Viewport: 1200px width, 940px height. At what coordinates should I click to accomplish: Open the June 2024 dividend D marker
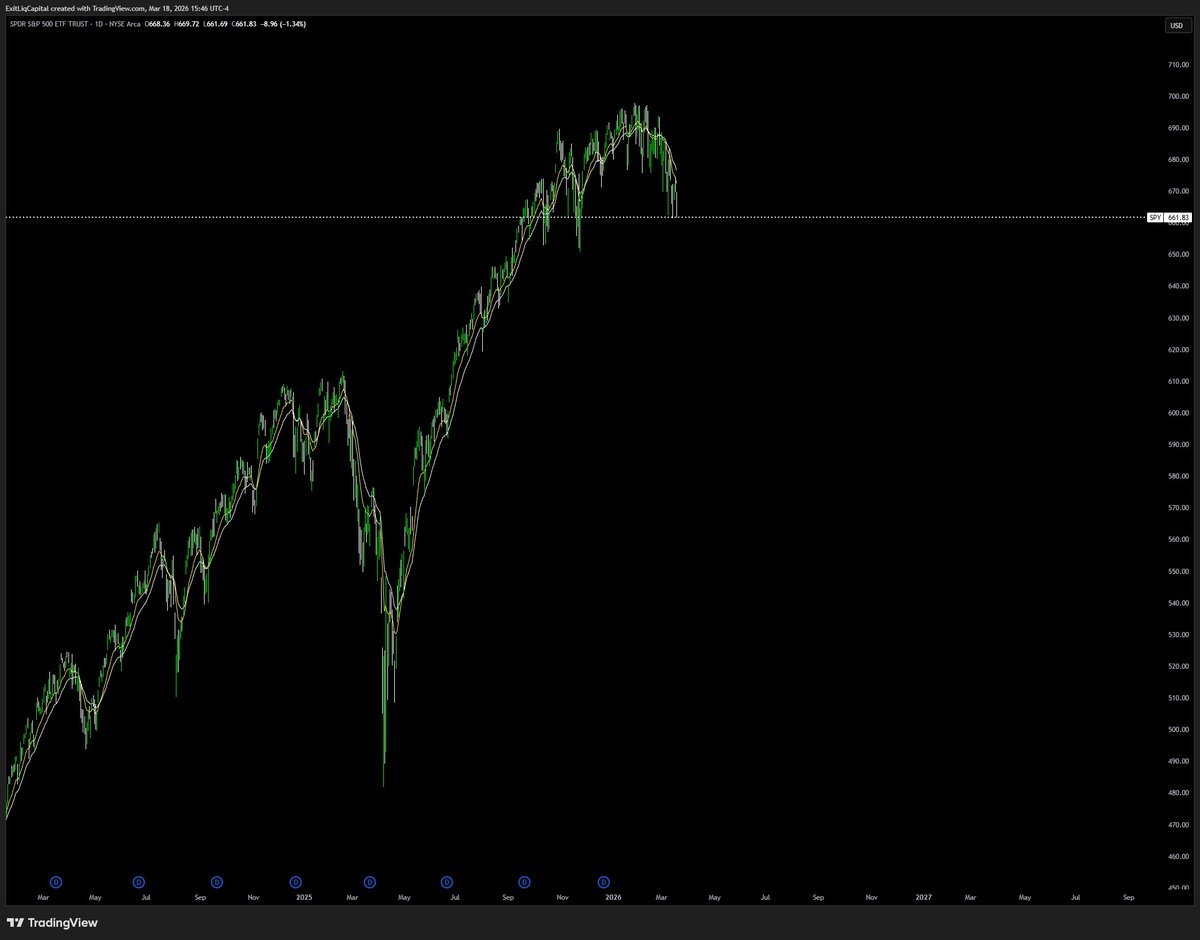click(139, 882)
